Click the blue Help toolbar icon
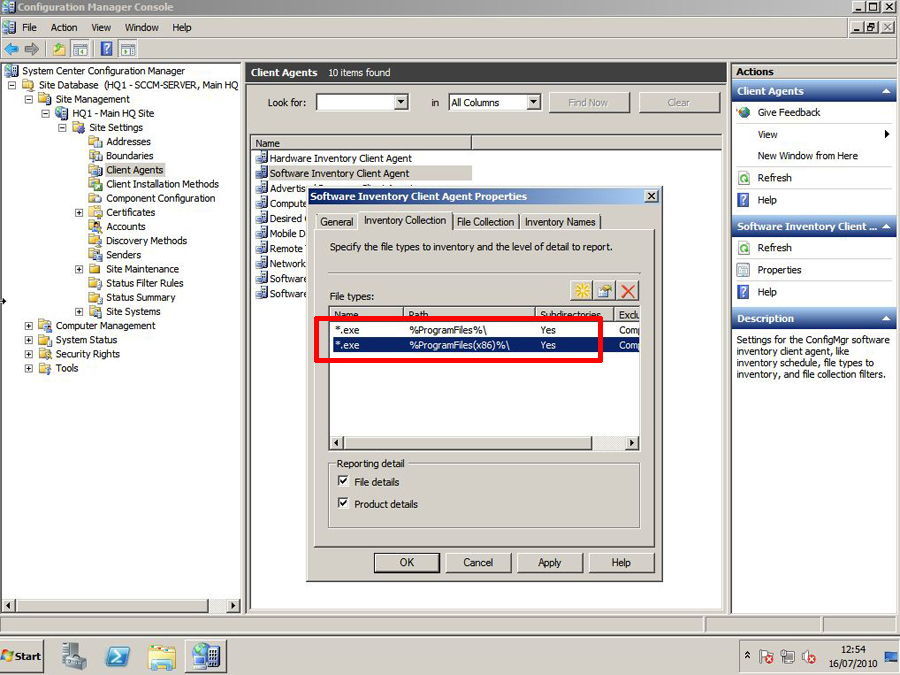Image resolution: width=900 pixels, height=675 pixels. coord(107,49)
